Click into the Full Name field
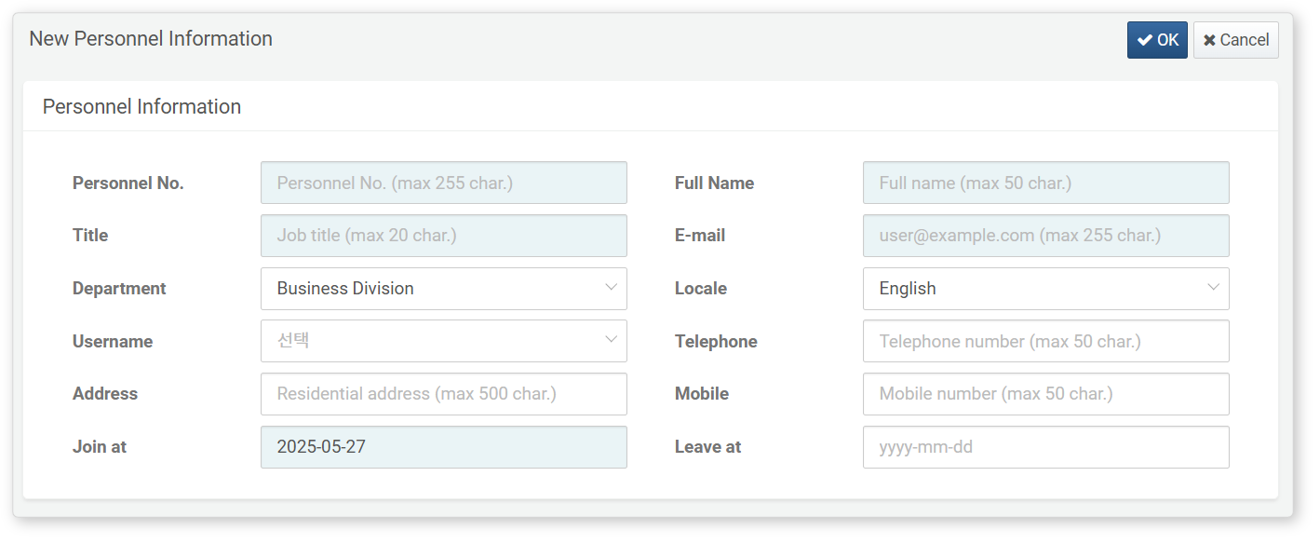This screenshot has width=1314, height=538. tap(1046, 183)
